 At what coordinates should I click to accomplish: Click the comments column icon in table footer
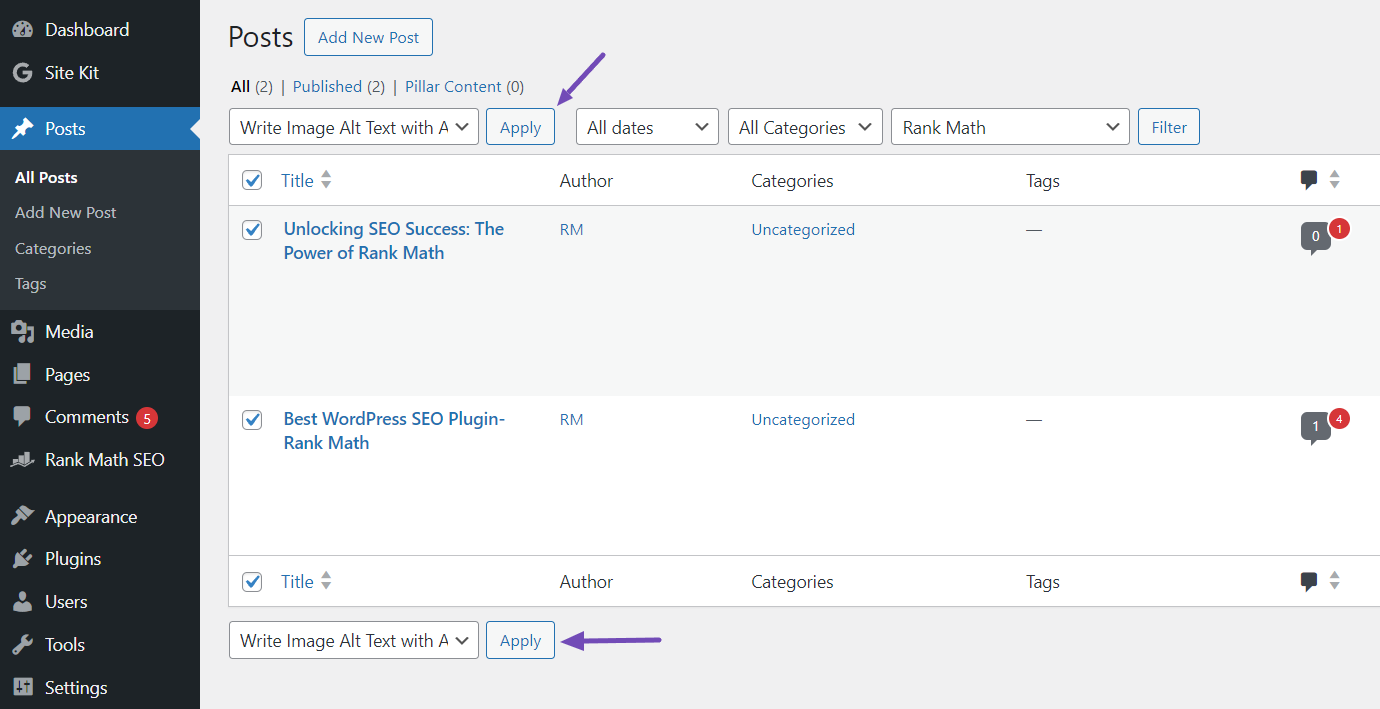1309,582
